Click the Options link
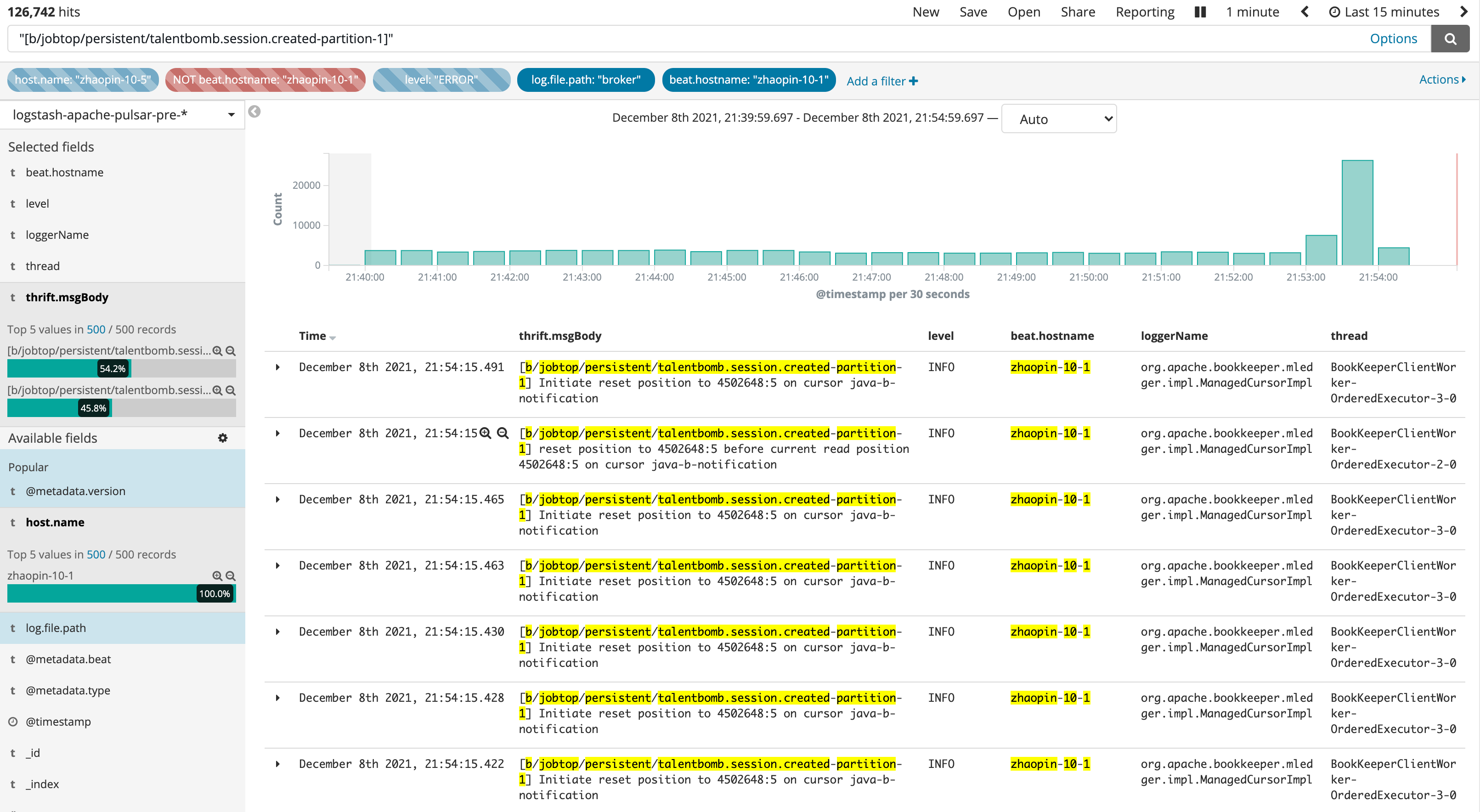The height and width of the screenshot is (812, 1480). coord(1393,39)
